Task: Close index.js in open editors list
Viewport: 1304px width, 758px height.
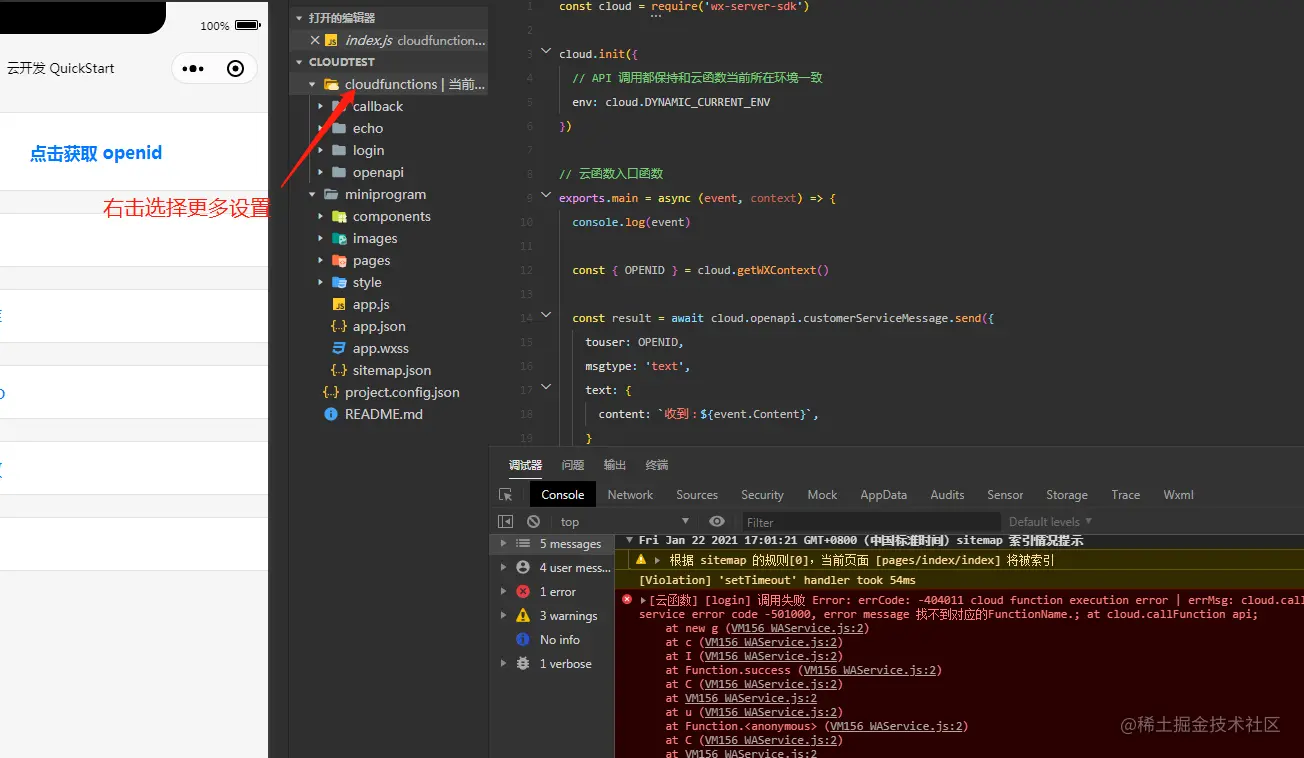Action: pyautogui.click(x=315, y=41)
